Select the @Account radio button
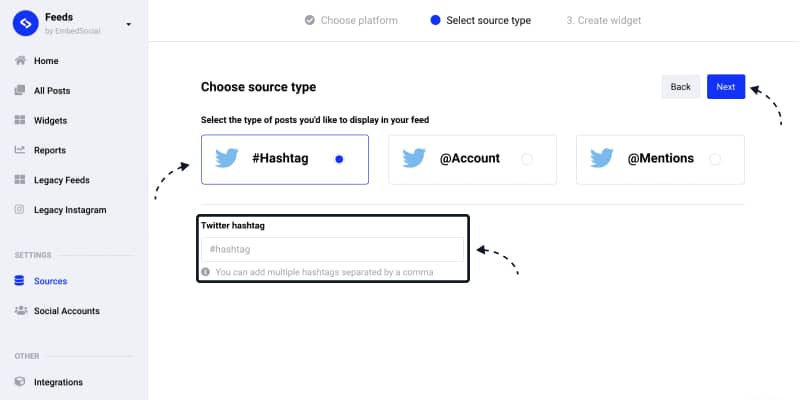Image resolution: width=800 pixels, height=400 pixels. (x=527, y=159)
